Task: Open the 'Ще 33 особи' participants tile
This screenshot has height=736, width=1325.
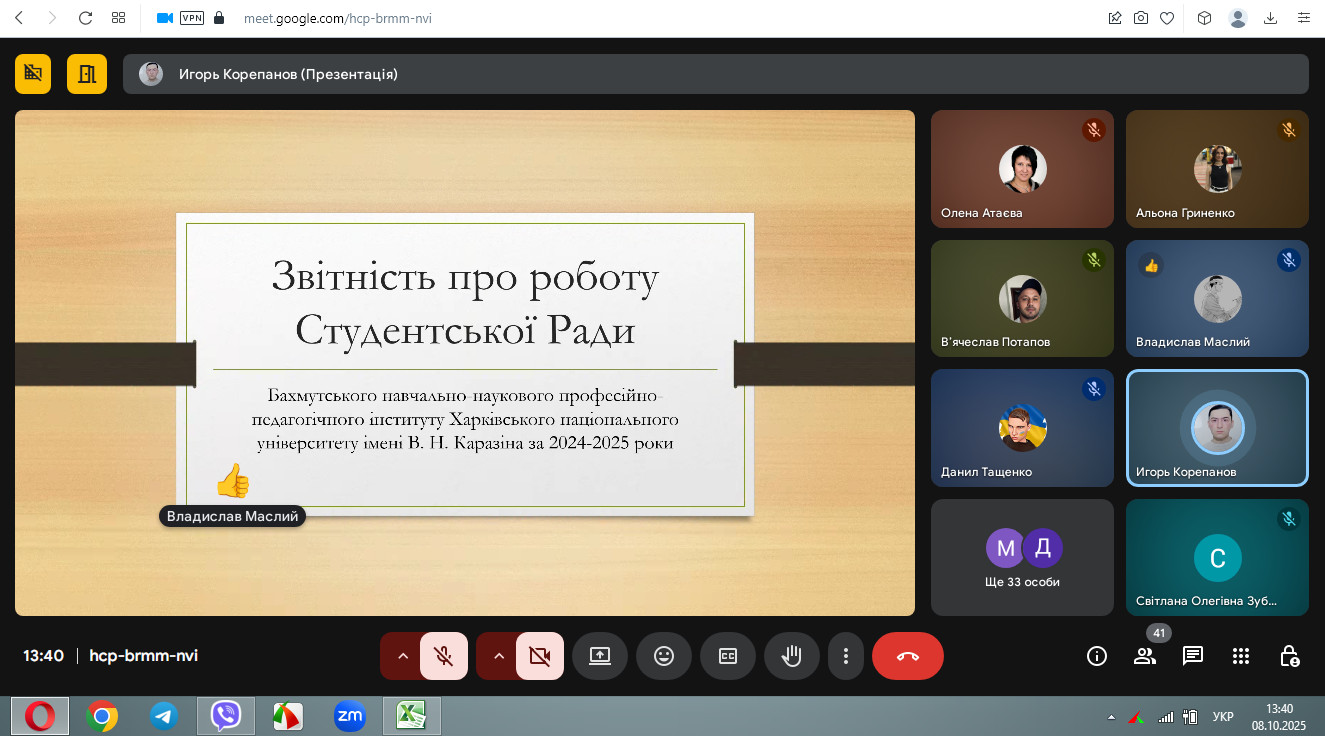Action: 1022,557
